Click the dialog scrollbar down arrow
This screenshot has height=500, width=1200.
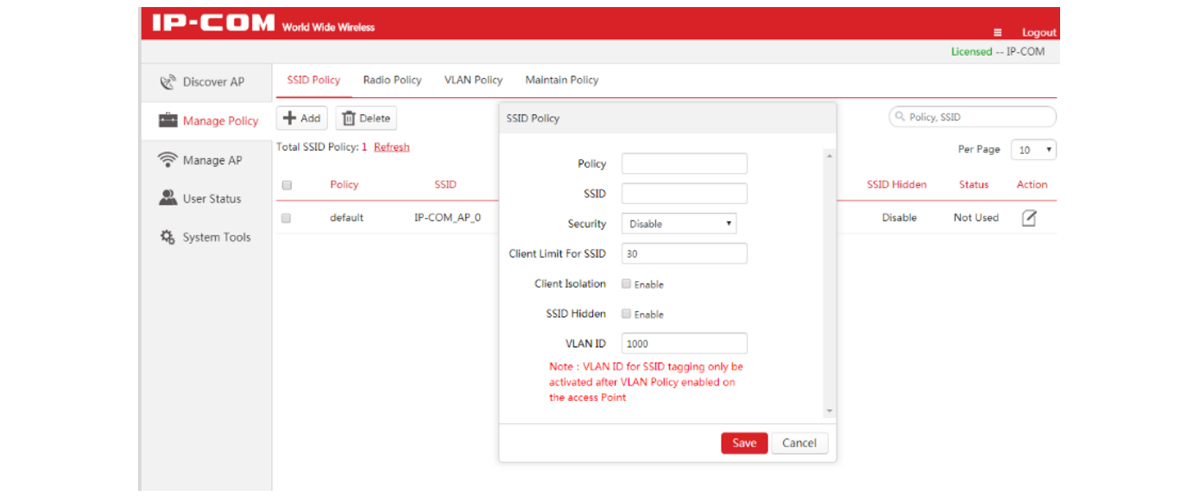tap(829, 411)
